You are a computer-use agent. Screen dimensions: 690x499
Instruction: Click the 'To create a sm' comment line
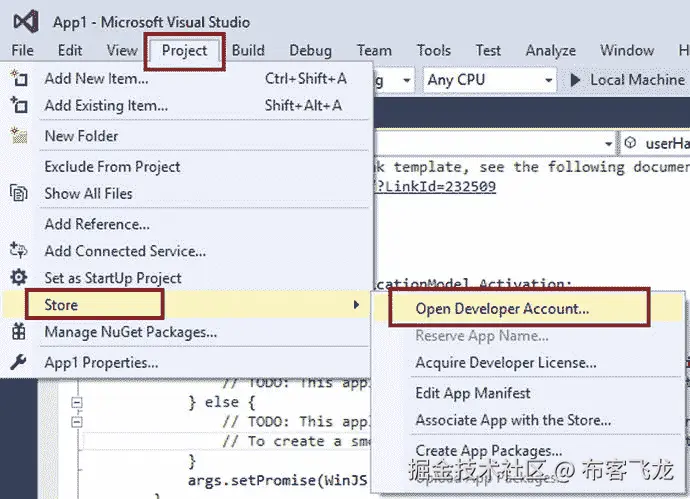coord(296,441)
